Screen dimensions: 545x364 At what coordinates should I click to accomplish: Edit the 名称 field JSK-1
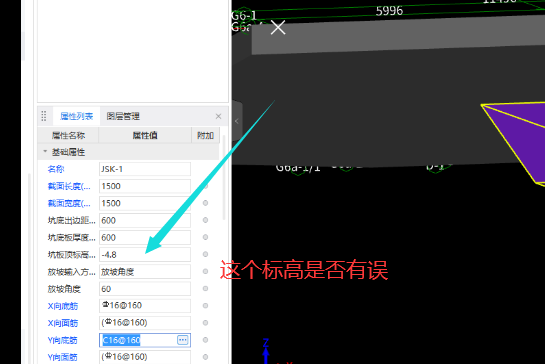pos(145,169)
